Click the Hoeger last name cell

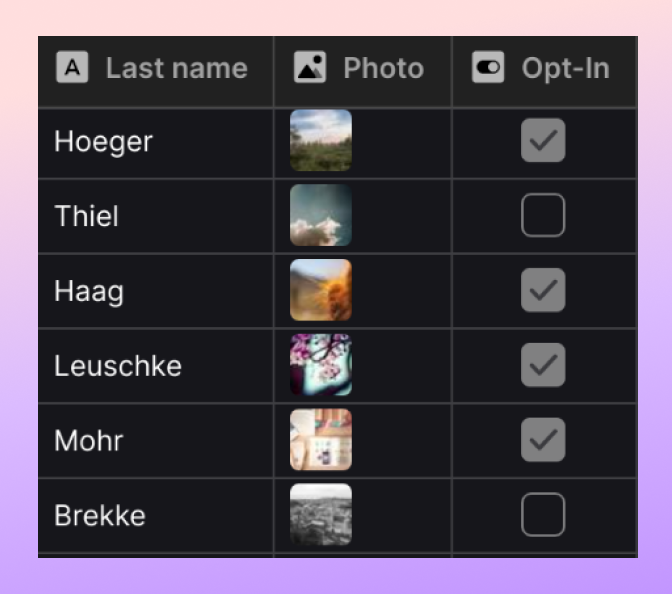103,141
